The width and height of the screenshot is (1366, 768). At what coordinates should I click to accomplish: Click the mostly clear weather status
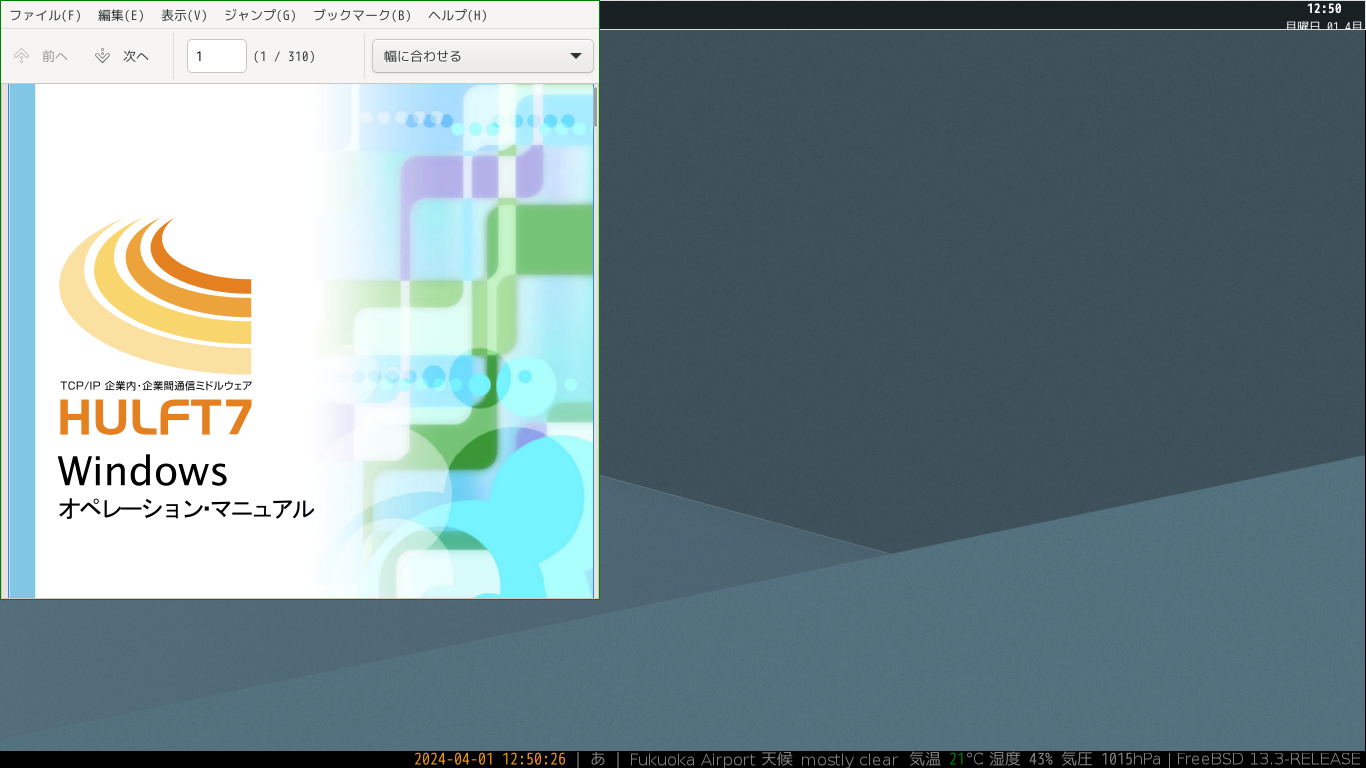(x=849, y=759)
